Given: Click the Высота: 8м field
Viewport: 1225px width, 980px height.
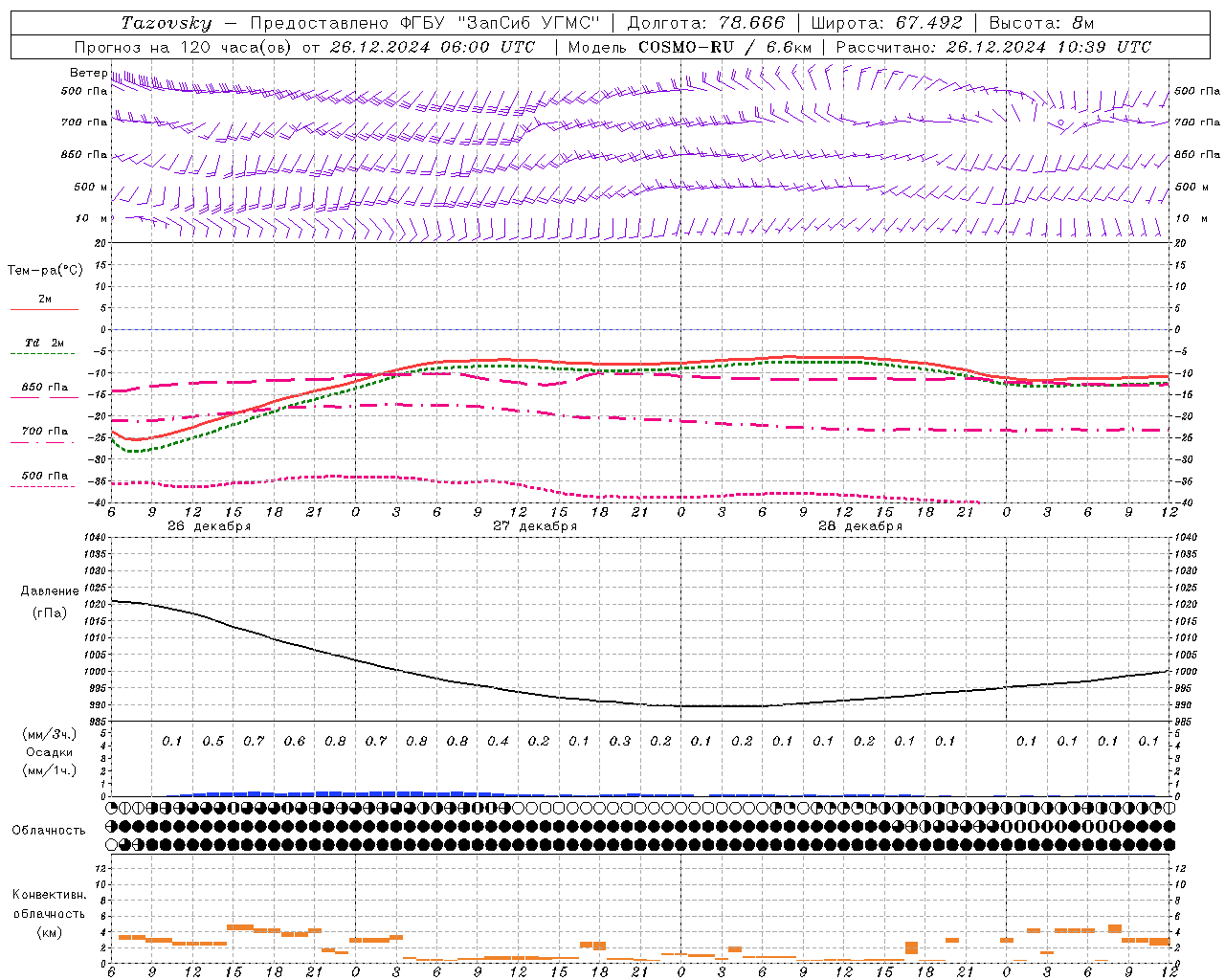Looking at the screenshot, I should tap(1041, 23).
